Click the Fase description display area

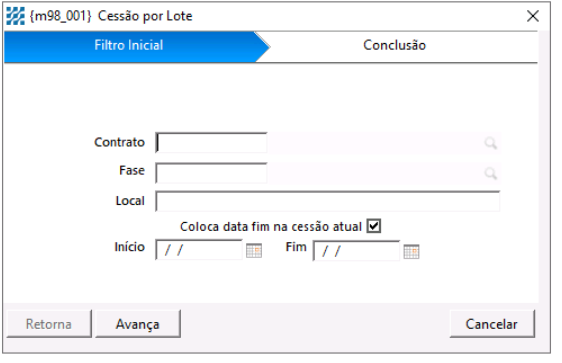pyautogui.click(x=375, y=174)
